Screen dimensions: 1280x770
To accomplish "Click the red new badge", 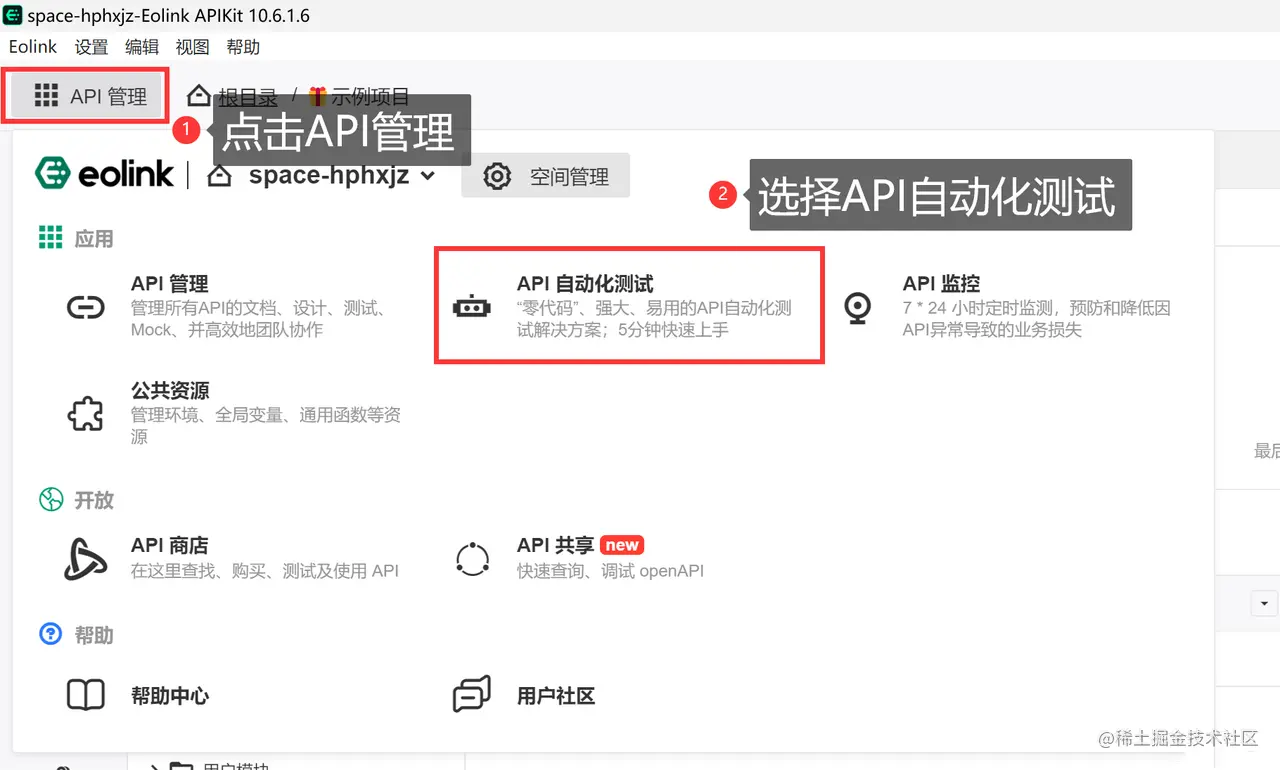I will pyautogui.click(x=622, y=545).
